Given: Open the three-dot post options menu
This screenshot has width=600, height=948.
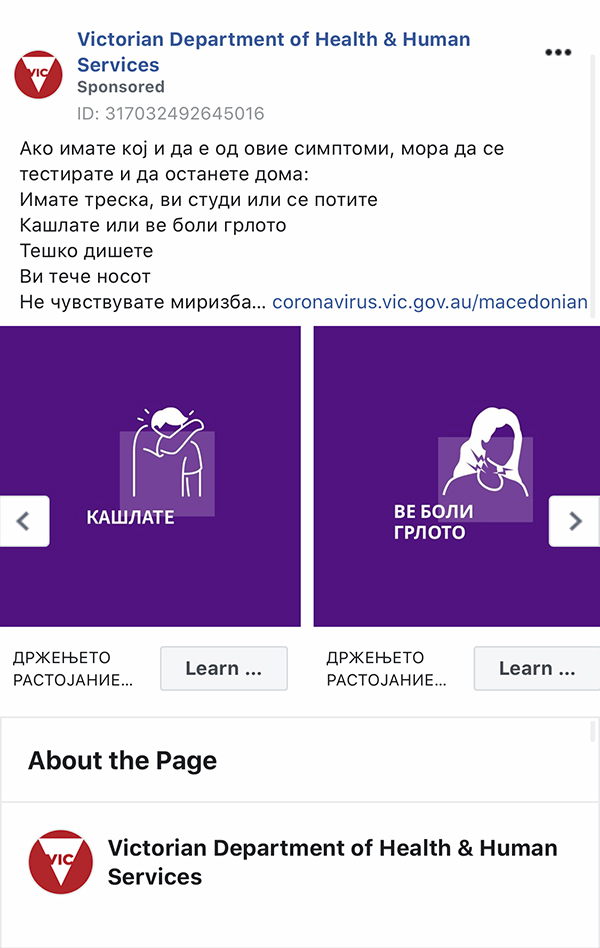Looking at the screenshot, I should pyautogui.click(x=558, y=53).
